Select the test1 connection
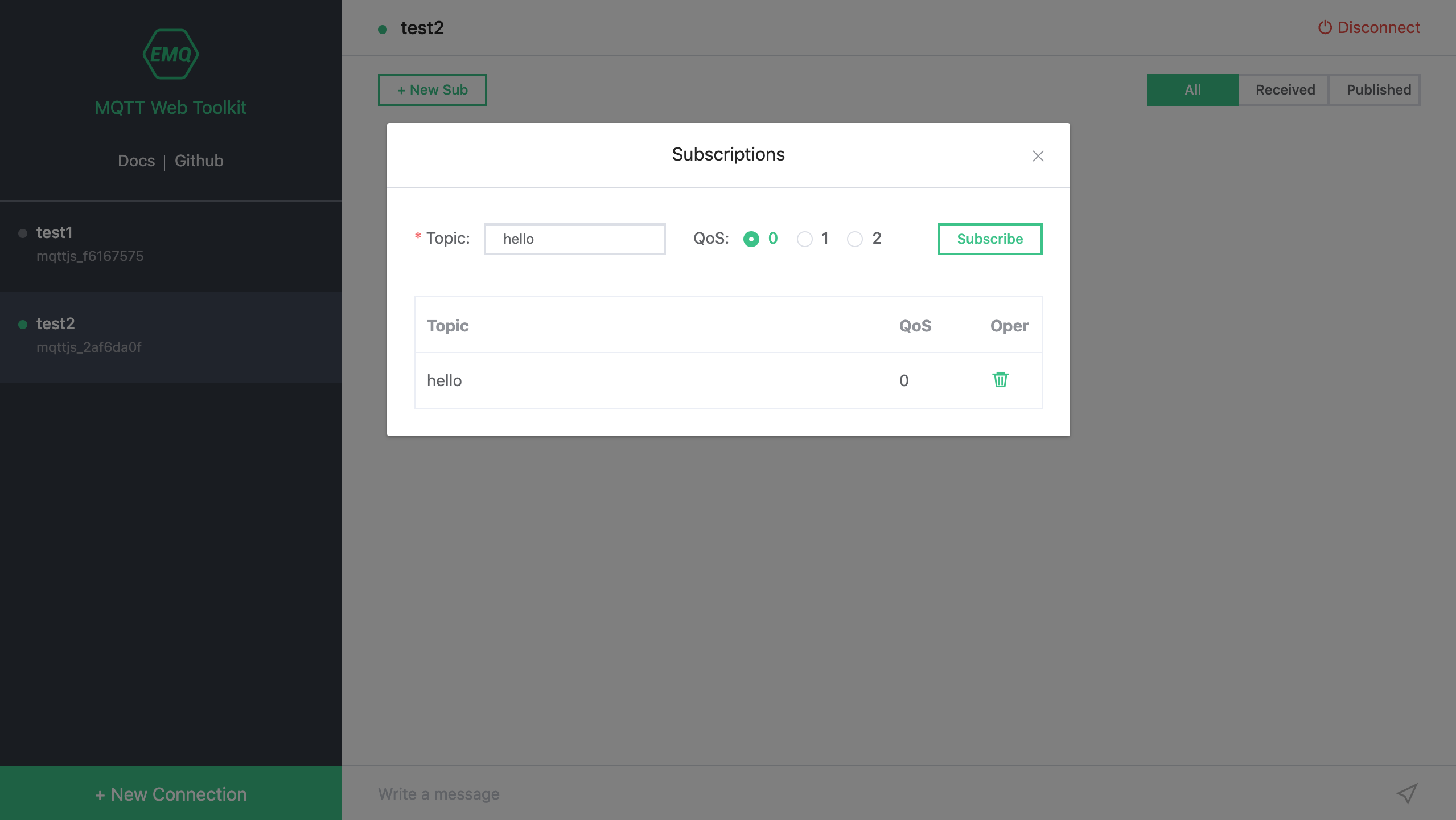 coord(55,233)
